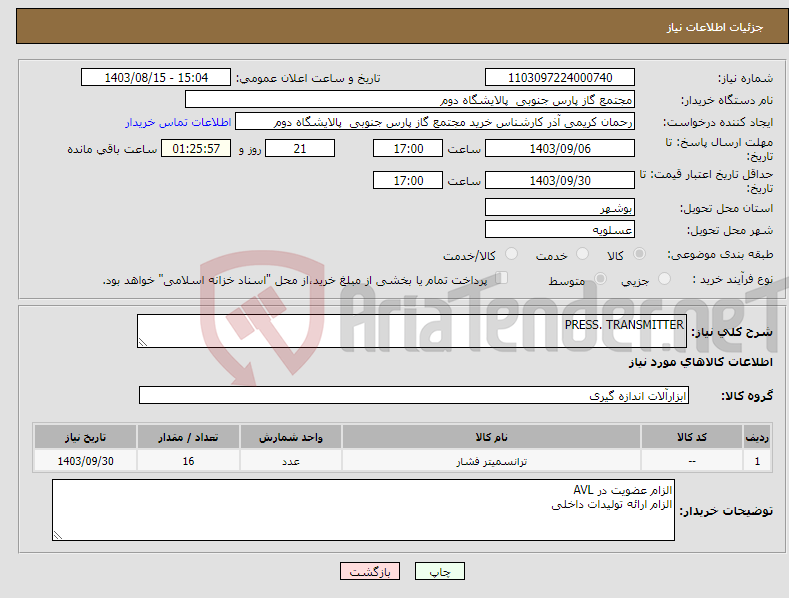Select the متوسط purchase type radio
This screenshot has width=789, height=598.
pyautogui.click(x=600, y=278)
